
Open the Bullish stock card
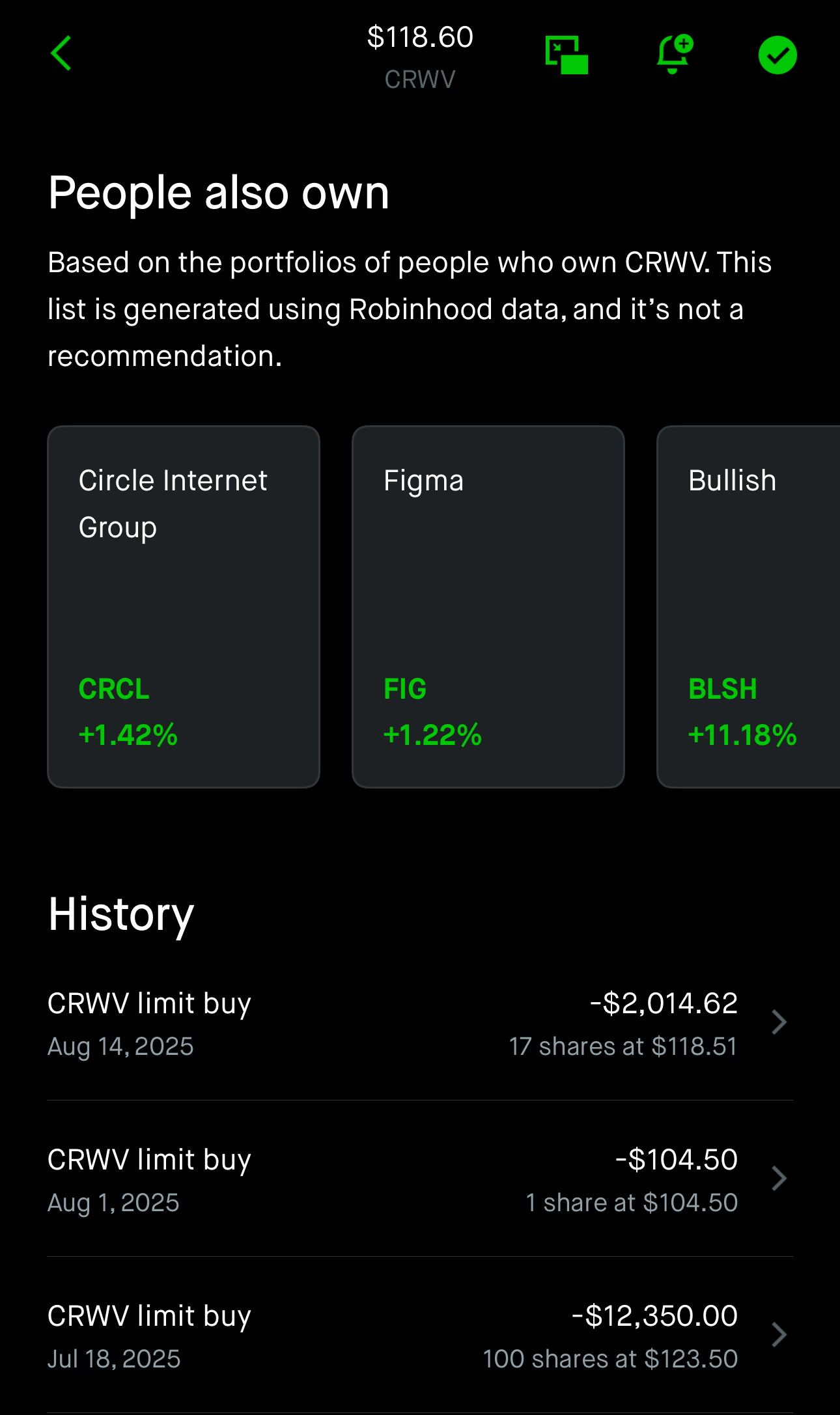749,607
